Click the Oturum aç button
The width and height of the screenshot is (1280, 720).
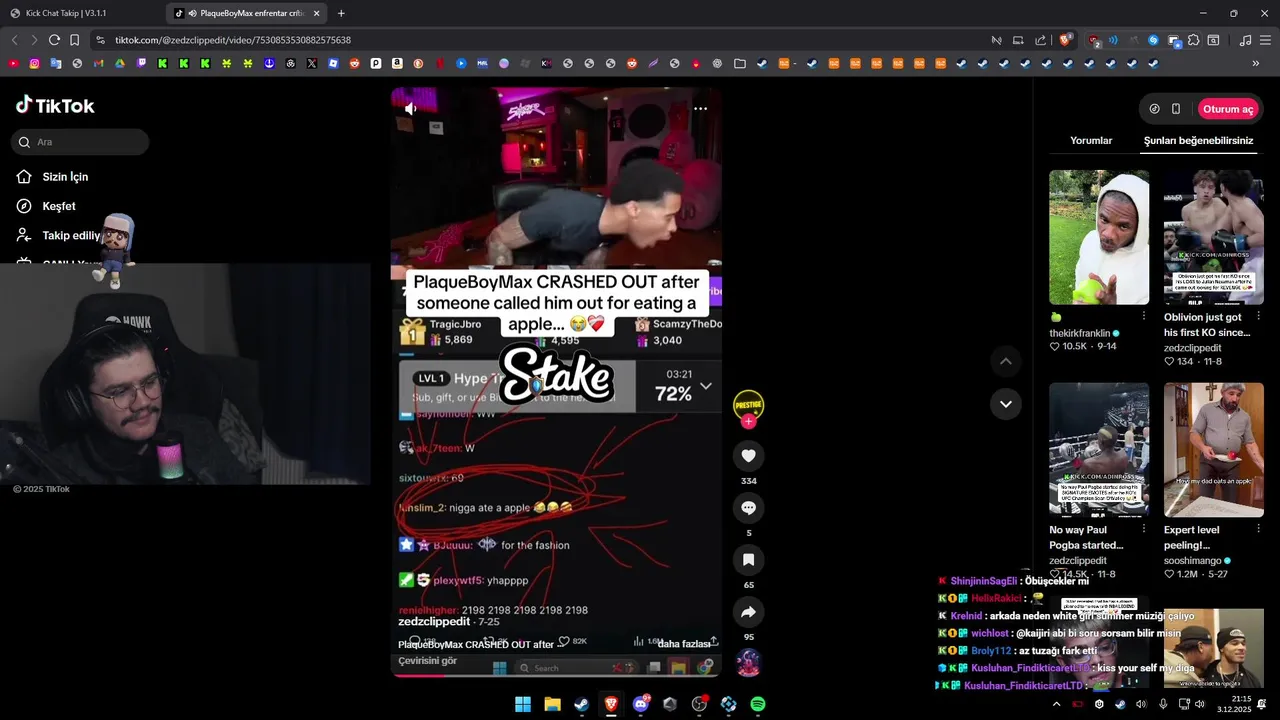(1228, 109)
